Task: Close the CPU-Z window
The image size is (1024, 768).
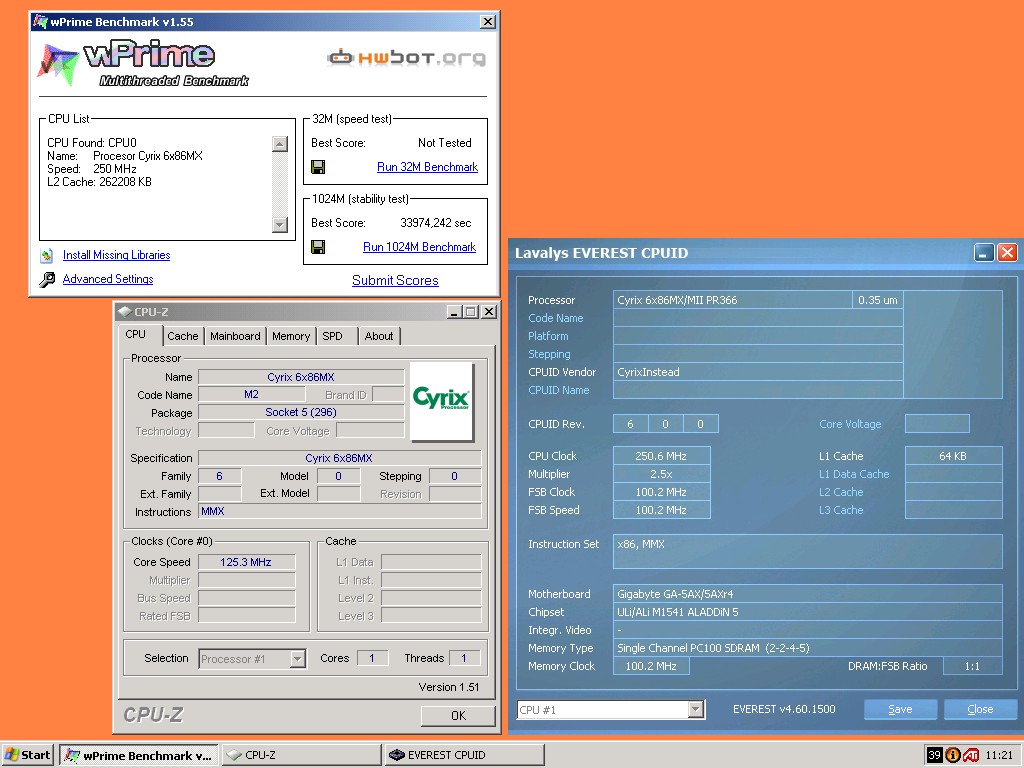Action: click(488, 312)
